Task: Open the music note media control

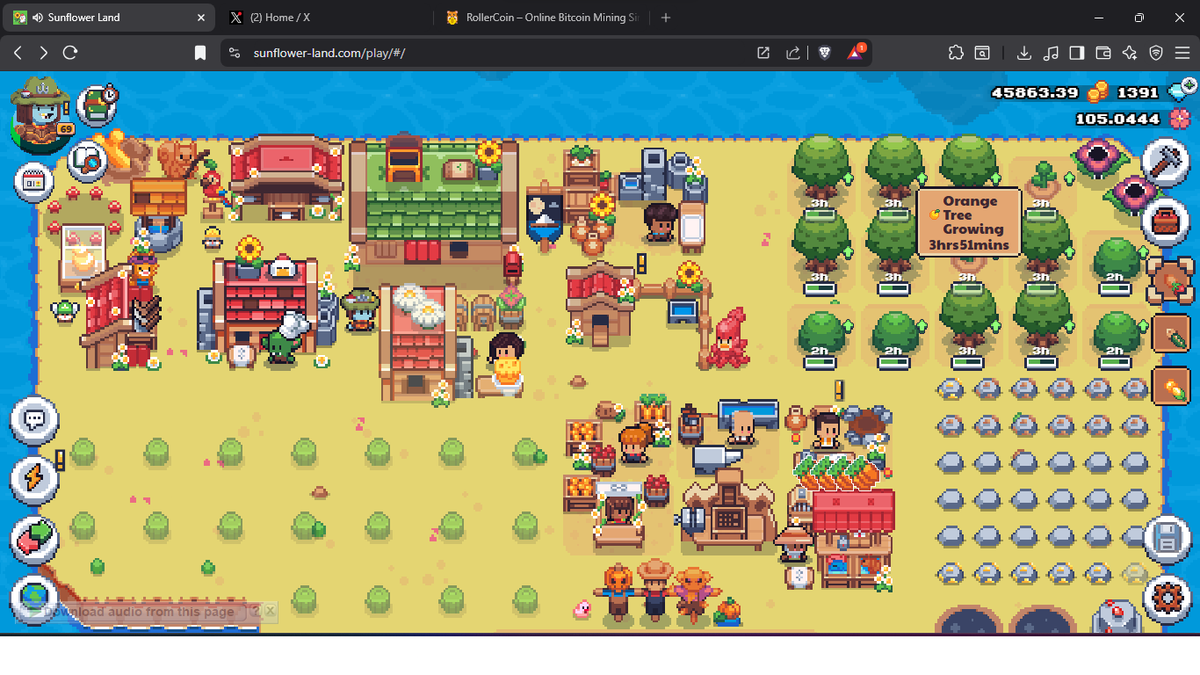Action: (x=1050, y=52)
